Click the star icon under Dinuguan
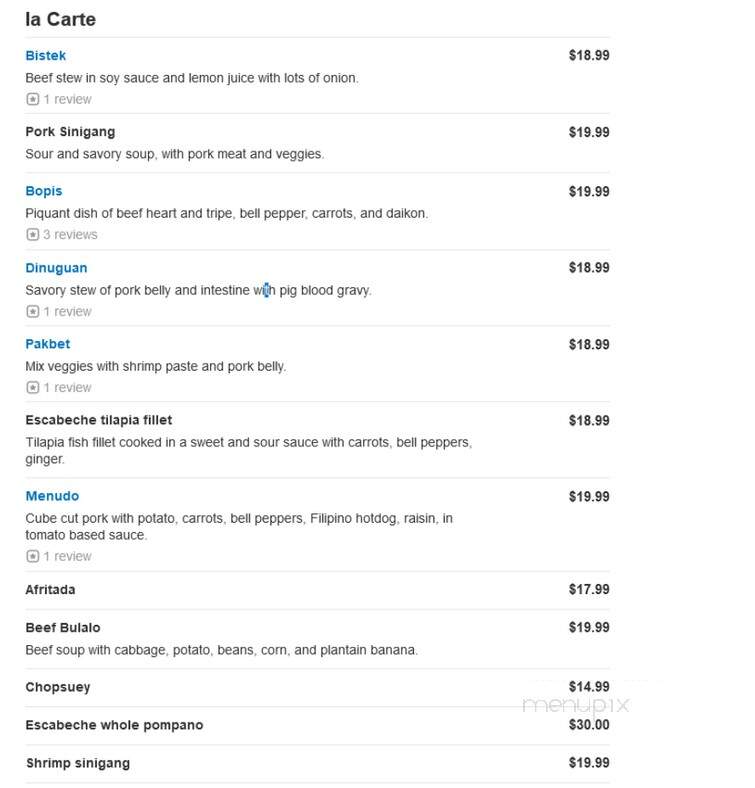This screenshot has height=788, width=755. [33, 312]
